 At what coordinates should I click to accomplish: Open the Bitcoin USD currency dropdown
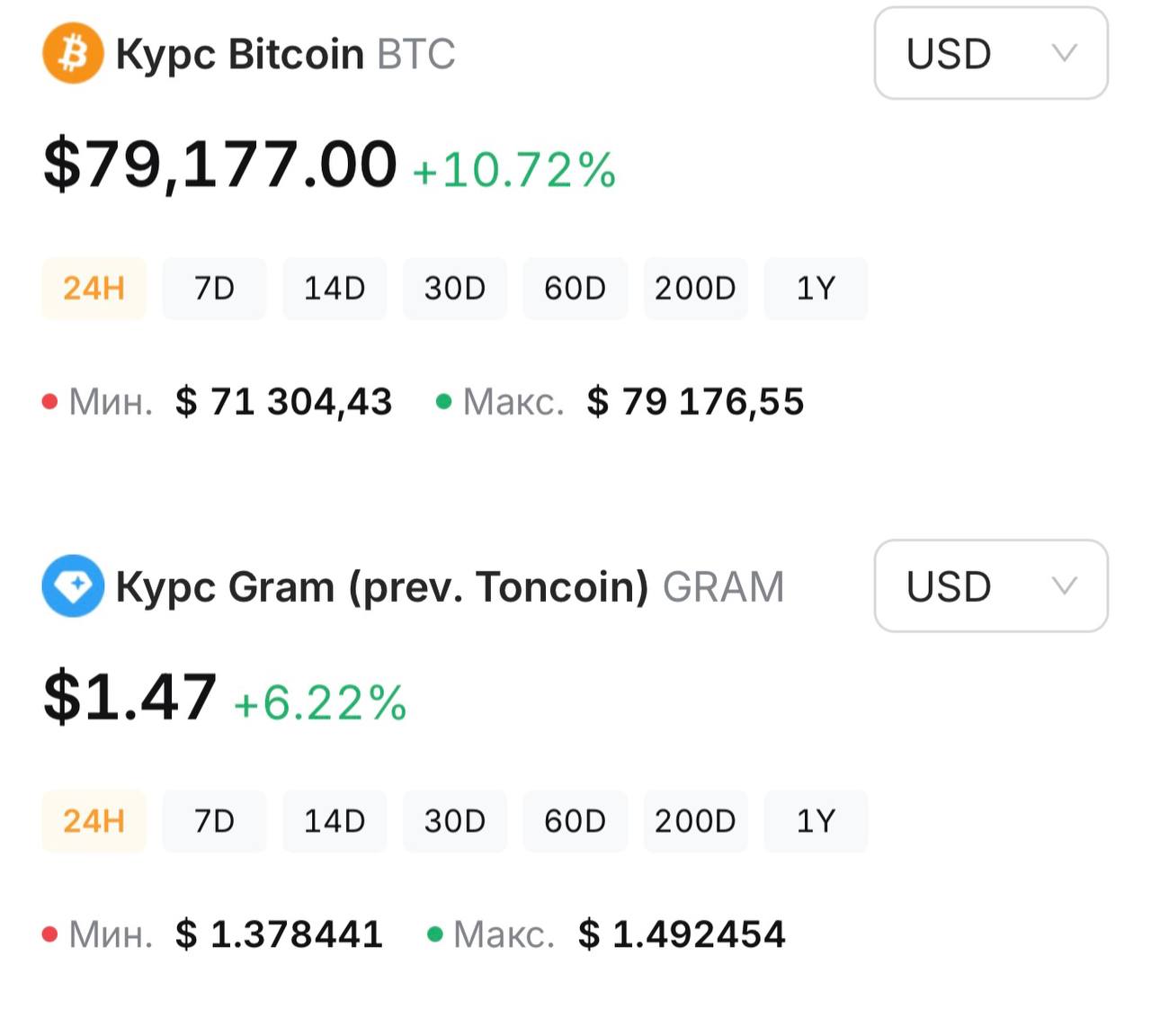[x=991, y=53]
